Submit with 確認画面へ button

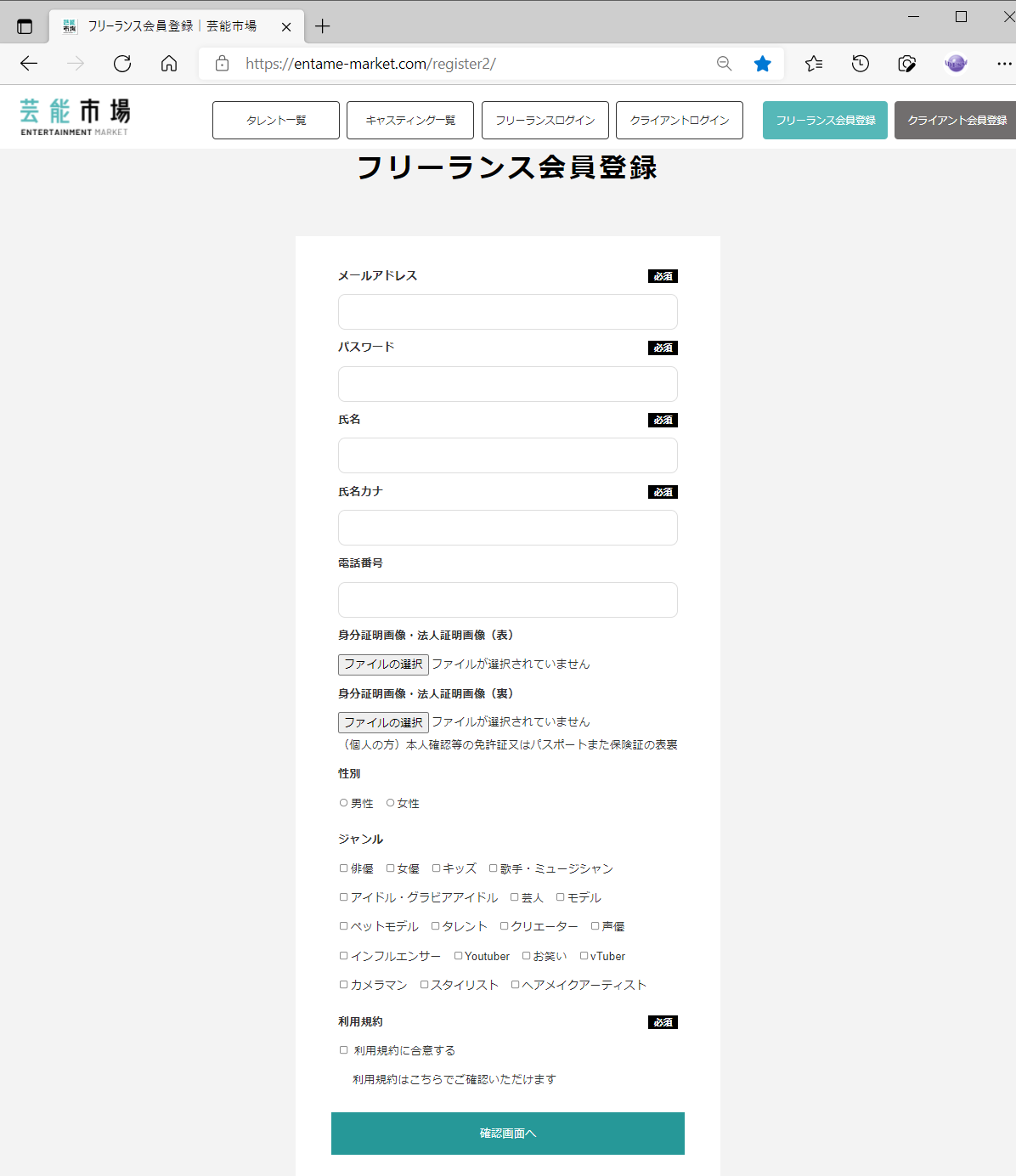[508, 1134]
